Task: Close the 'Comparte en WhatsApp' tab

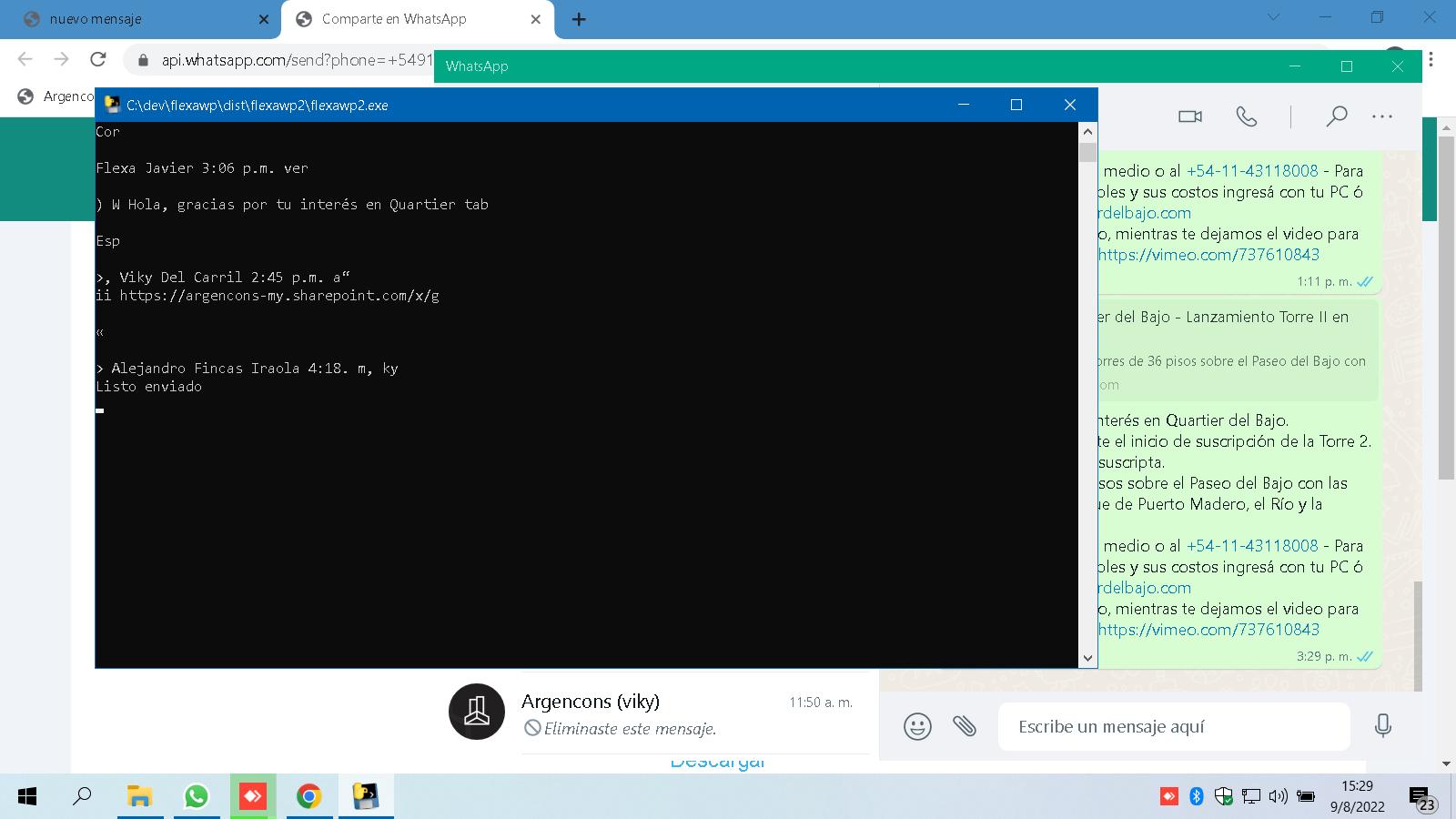Action: click(535, 19)
